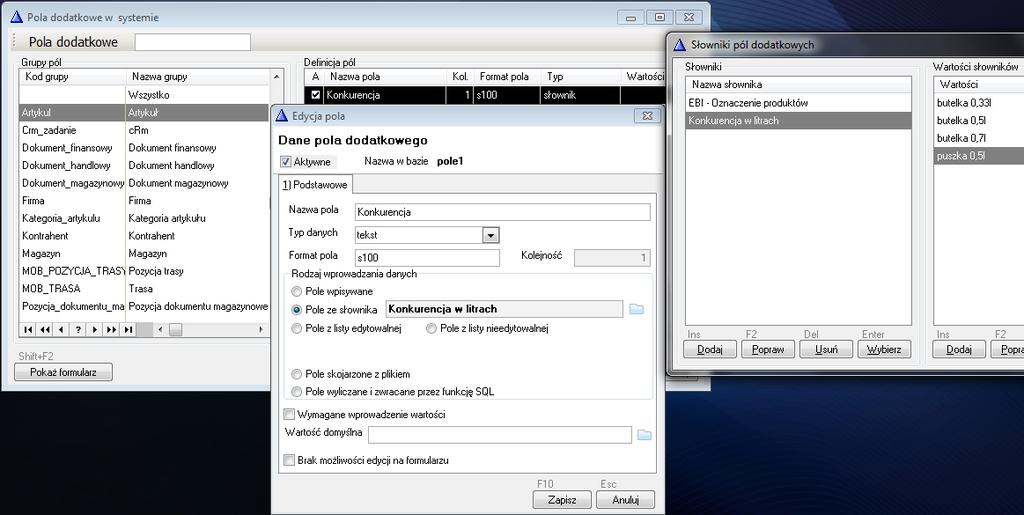Open dictionary browser folder icon next to Konkurencja w litrach
Viewport: 1024px width, 515px height.
pyautogui.click(x=636, y=309)
